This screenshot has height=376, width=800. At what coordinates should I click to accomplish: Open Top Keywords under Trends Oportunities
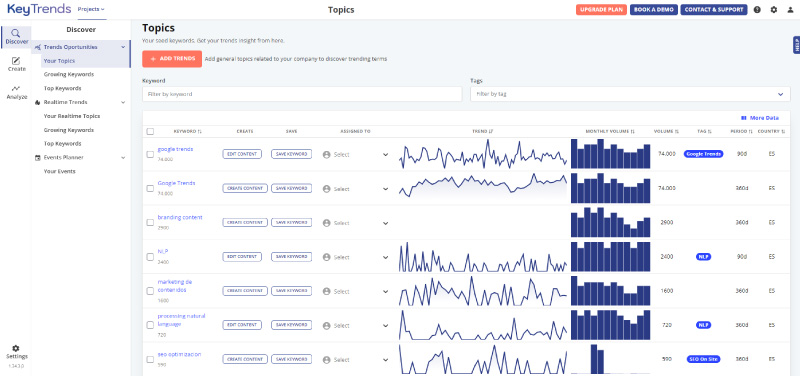point(62,88)
